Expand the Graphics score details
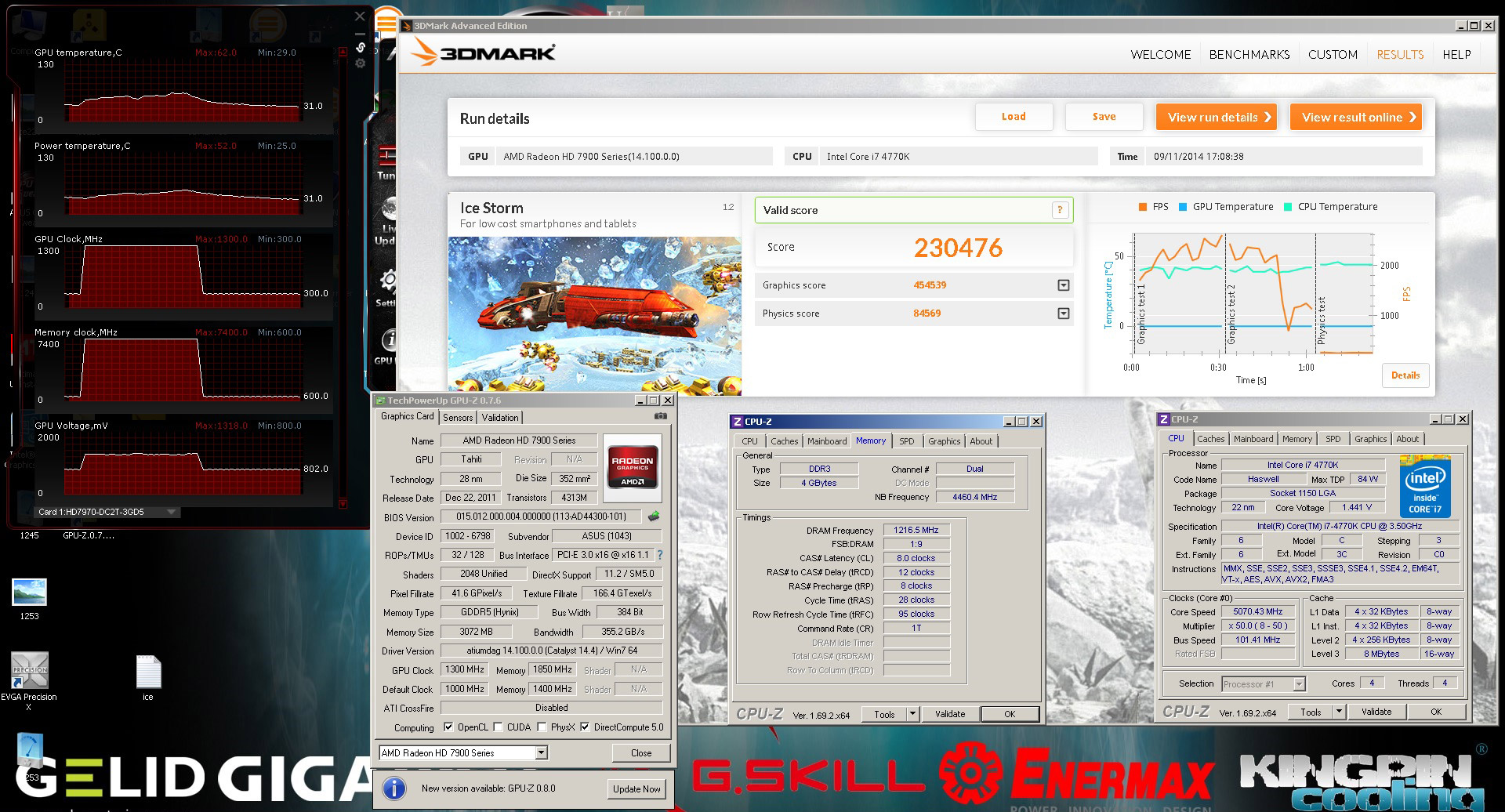 (1063, 285)
